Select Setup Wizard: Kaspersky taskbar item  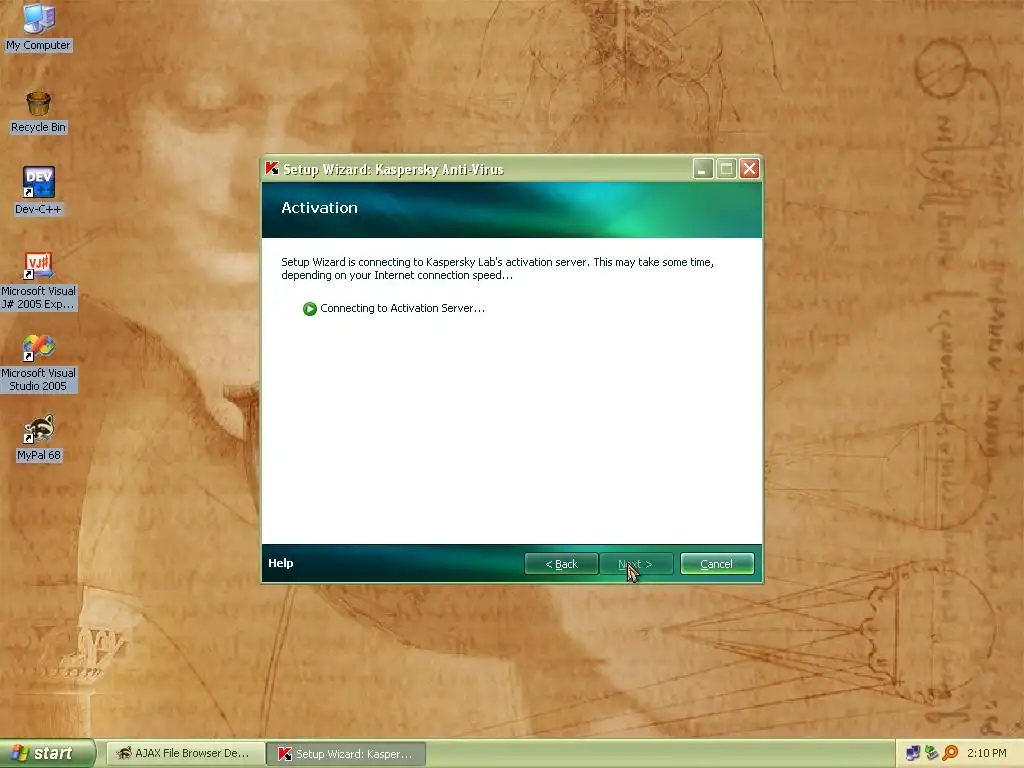347,754
